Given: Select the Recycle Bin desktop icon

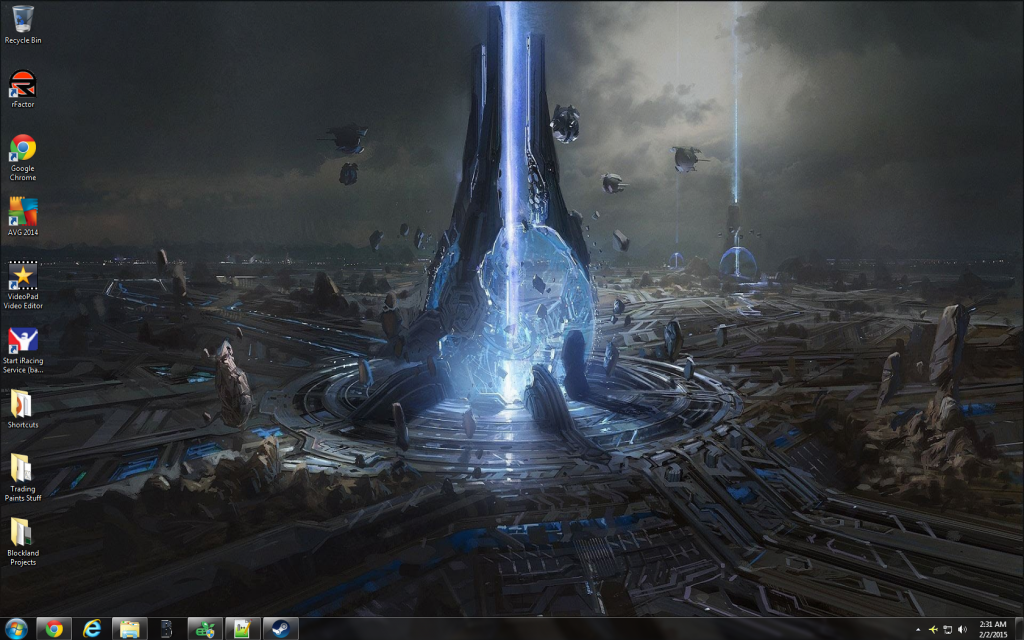Looking at the screenshot, I should [23, 25].
